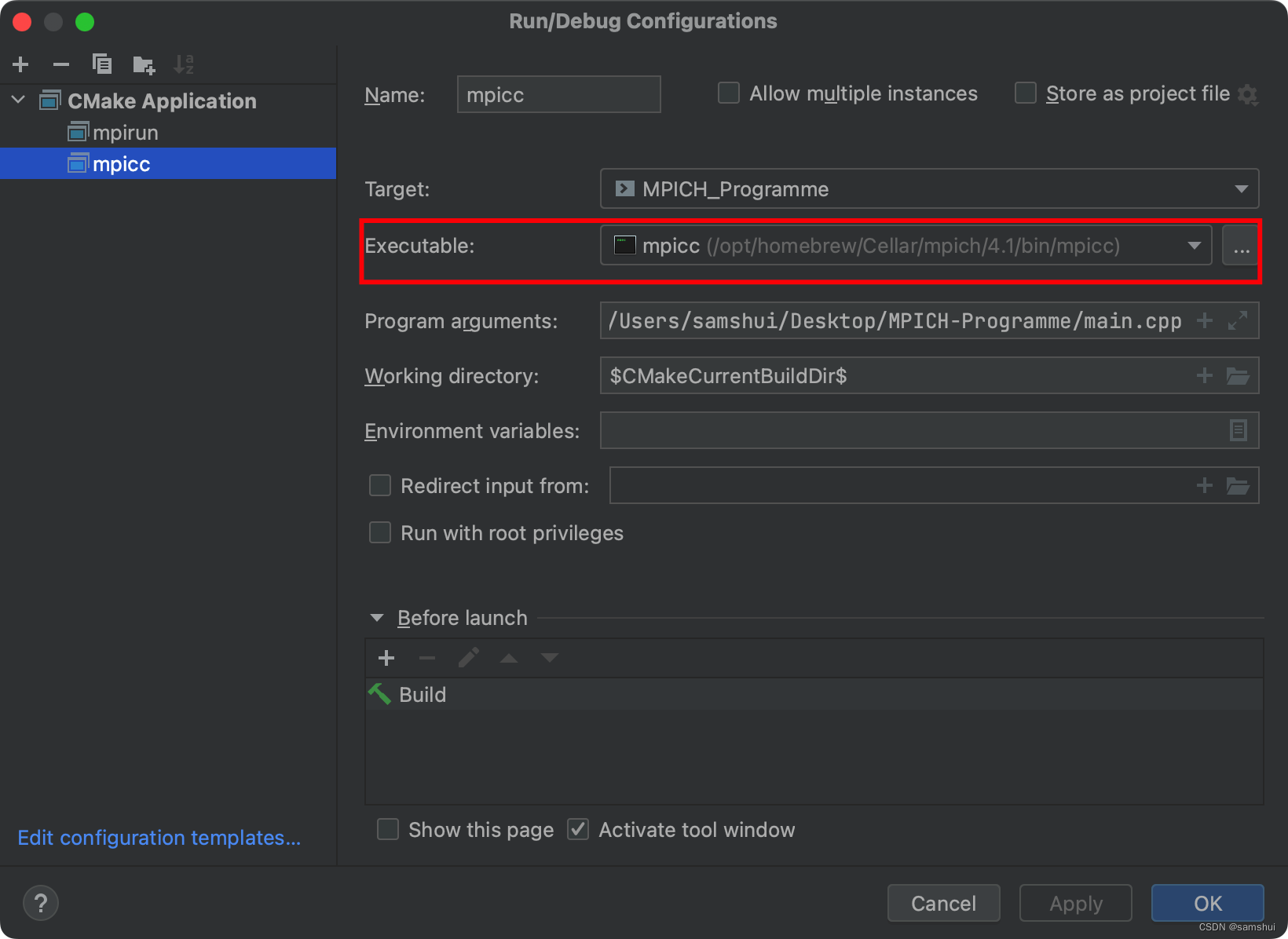Open the Executable dropdown
The height and width of the screenshot is (939, 1288).
pos(1193,246)
